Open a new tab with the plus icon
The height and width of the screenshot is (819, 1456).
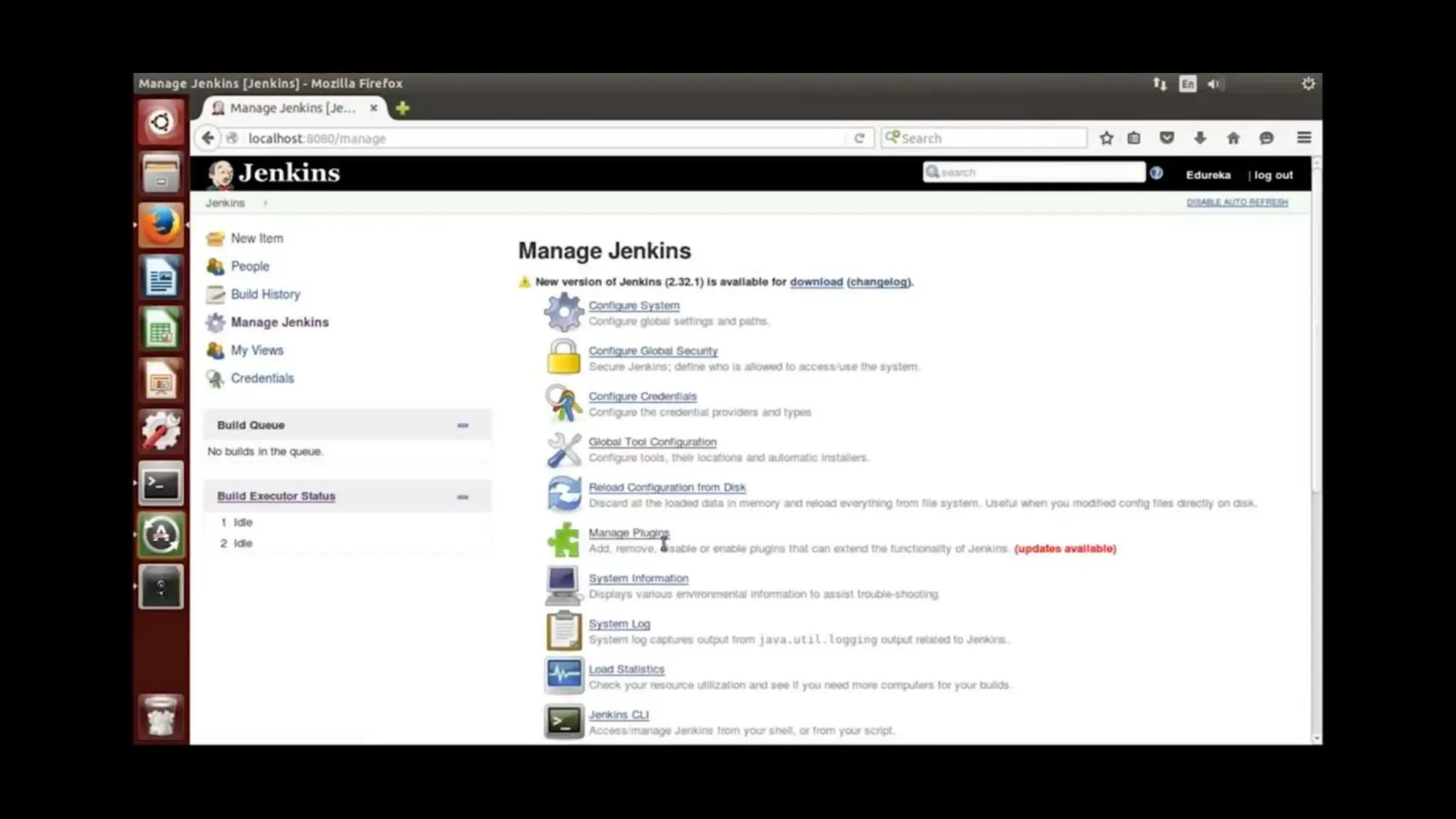tap(402, 108)
